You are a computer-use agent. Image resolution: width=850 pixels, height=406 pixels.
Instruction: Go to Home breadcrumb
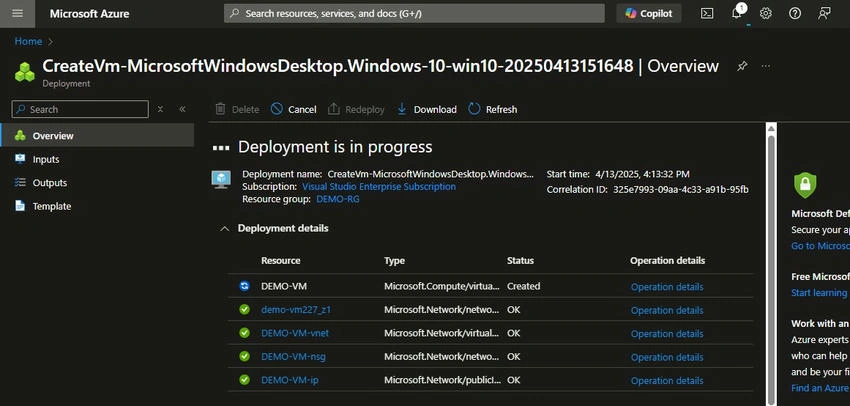tap(28, 41)
